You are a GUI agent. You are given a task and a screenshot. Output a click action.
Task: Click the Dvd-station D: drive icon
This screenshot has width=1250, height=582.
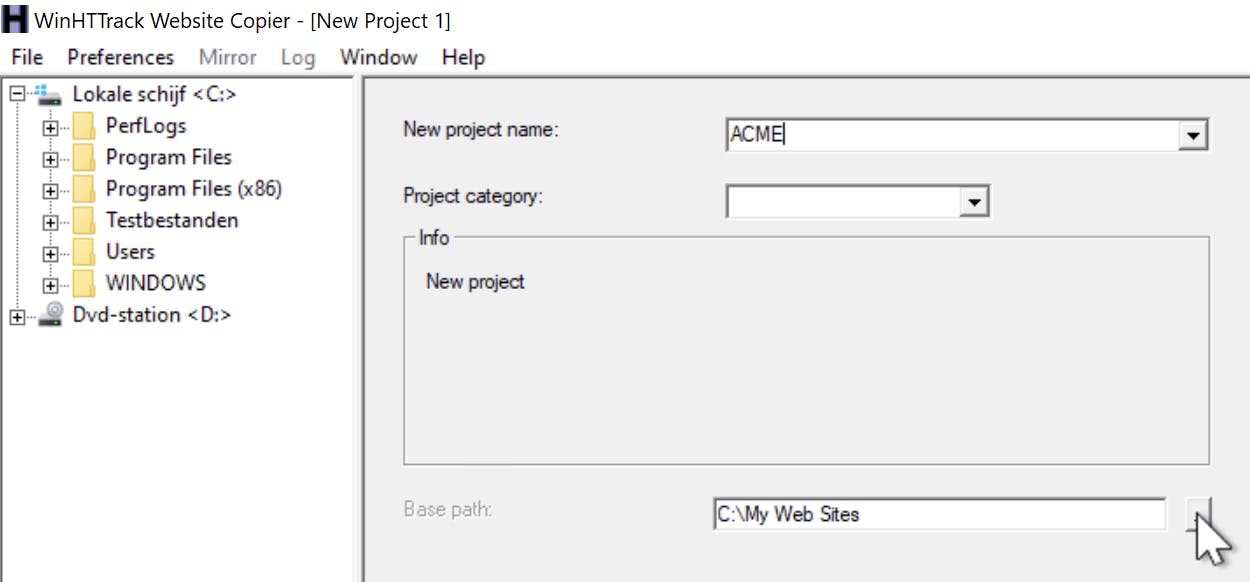coord(50,315)
